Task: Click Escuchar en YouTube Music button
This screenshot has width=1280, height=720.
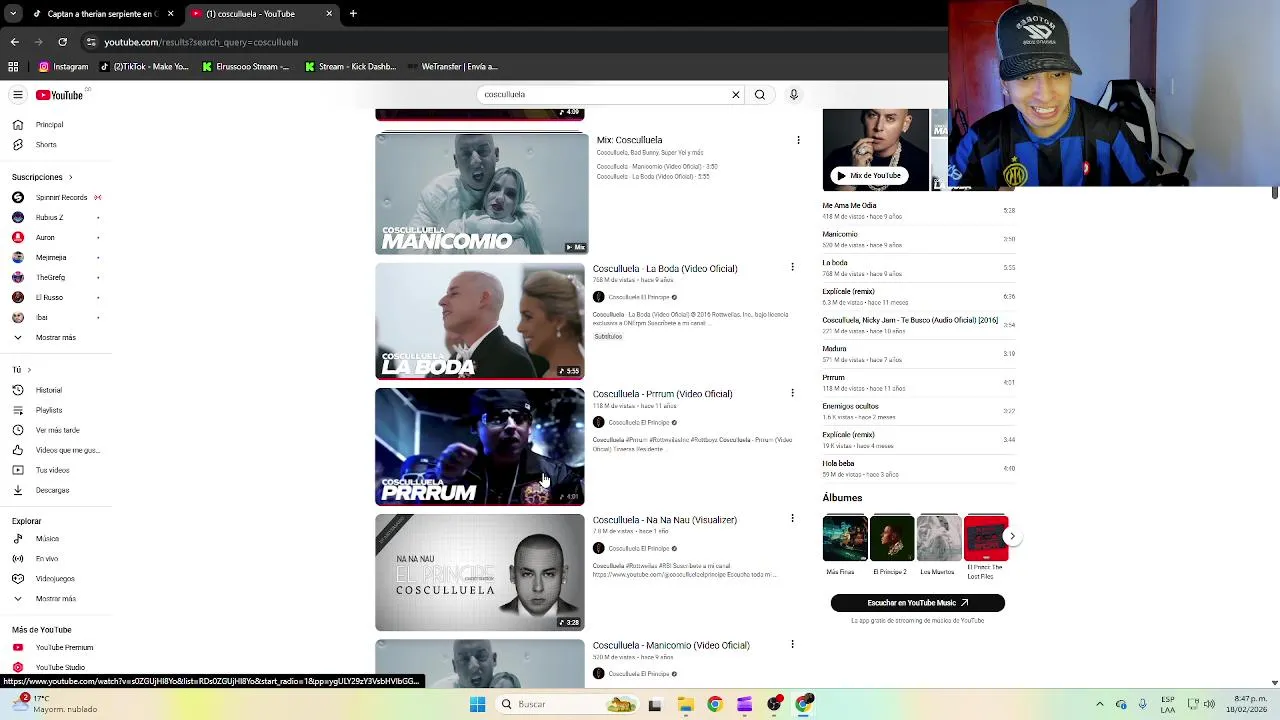Action: click(917, 603)
